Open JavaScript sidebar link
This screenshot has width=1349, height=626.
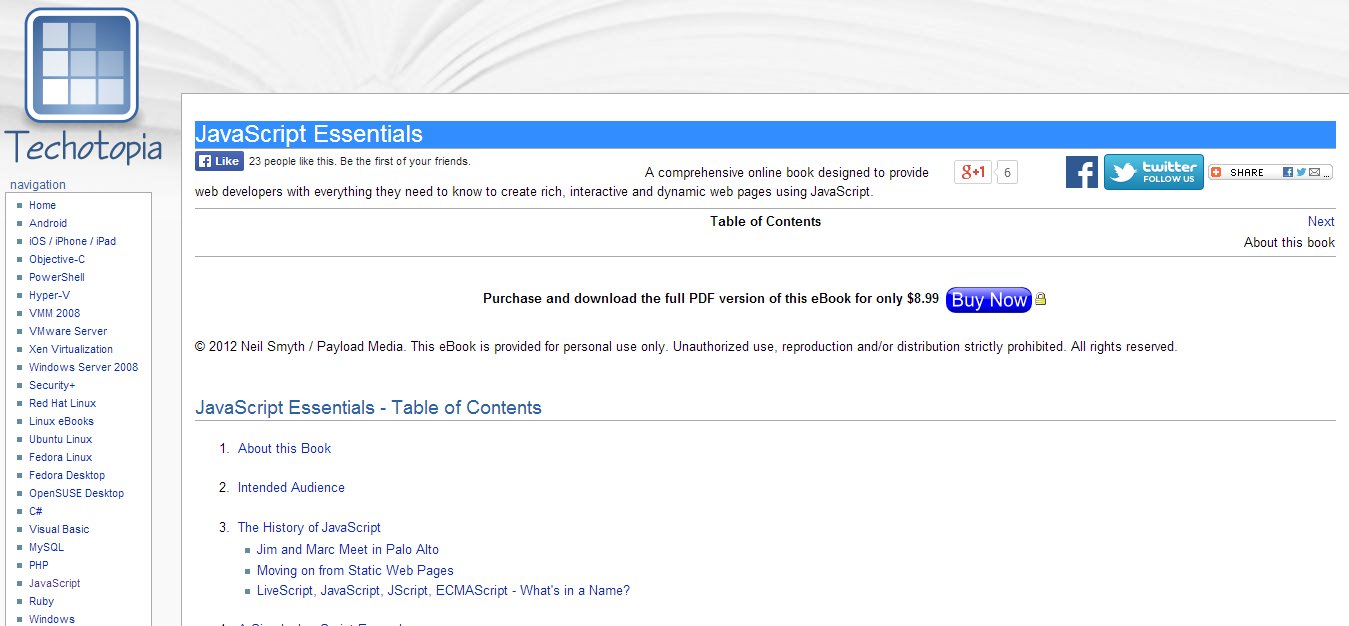(x=55, y=584)
